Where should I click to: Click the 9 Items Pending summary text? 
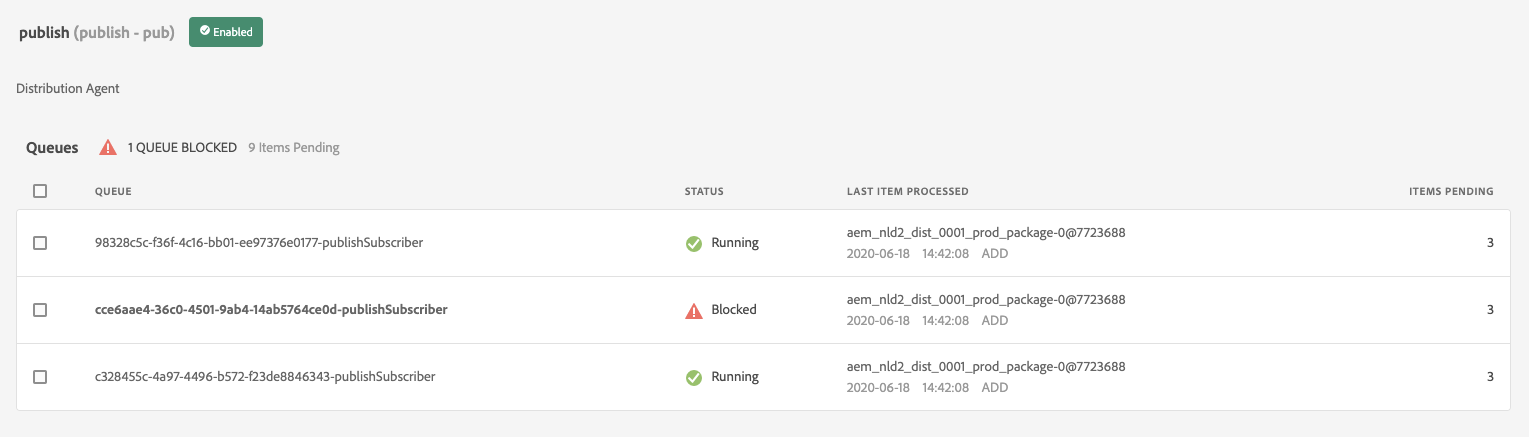[294, 148]
